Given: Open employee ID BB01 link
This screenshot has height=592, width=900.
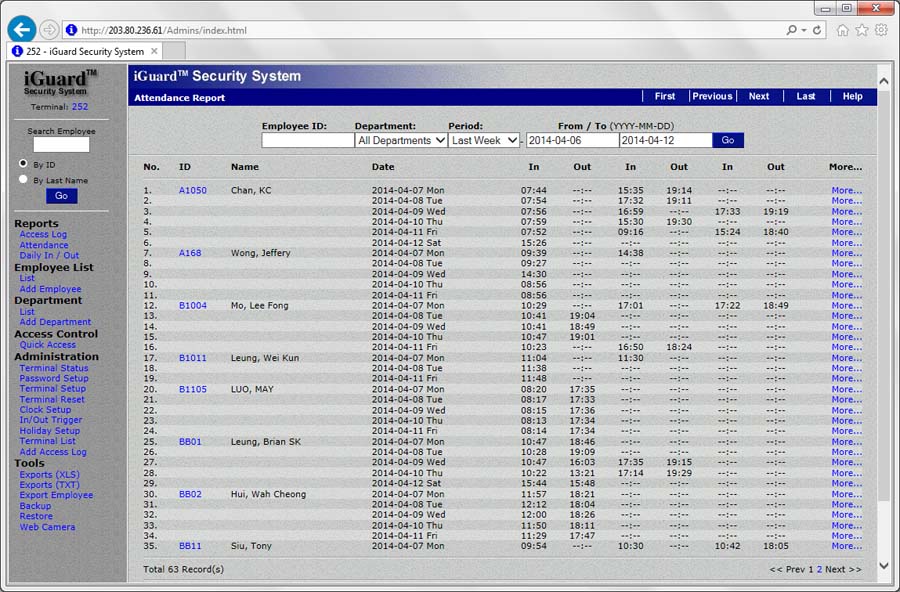Looking at the screenshot, I should tap(190, 442).
